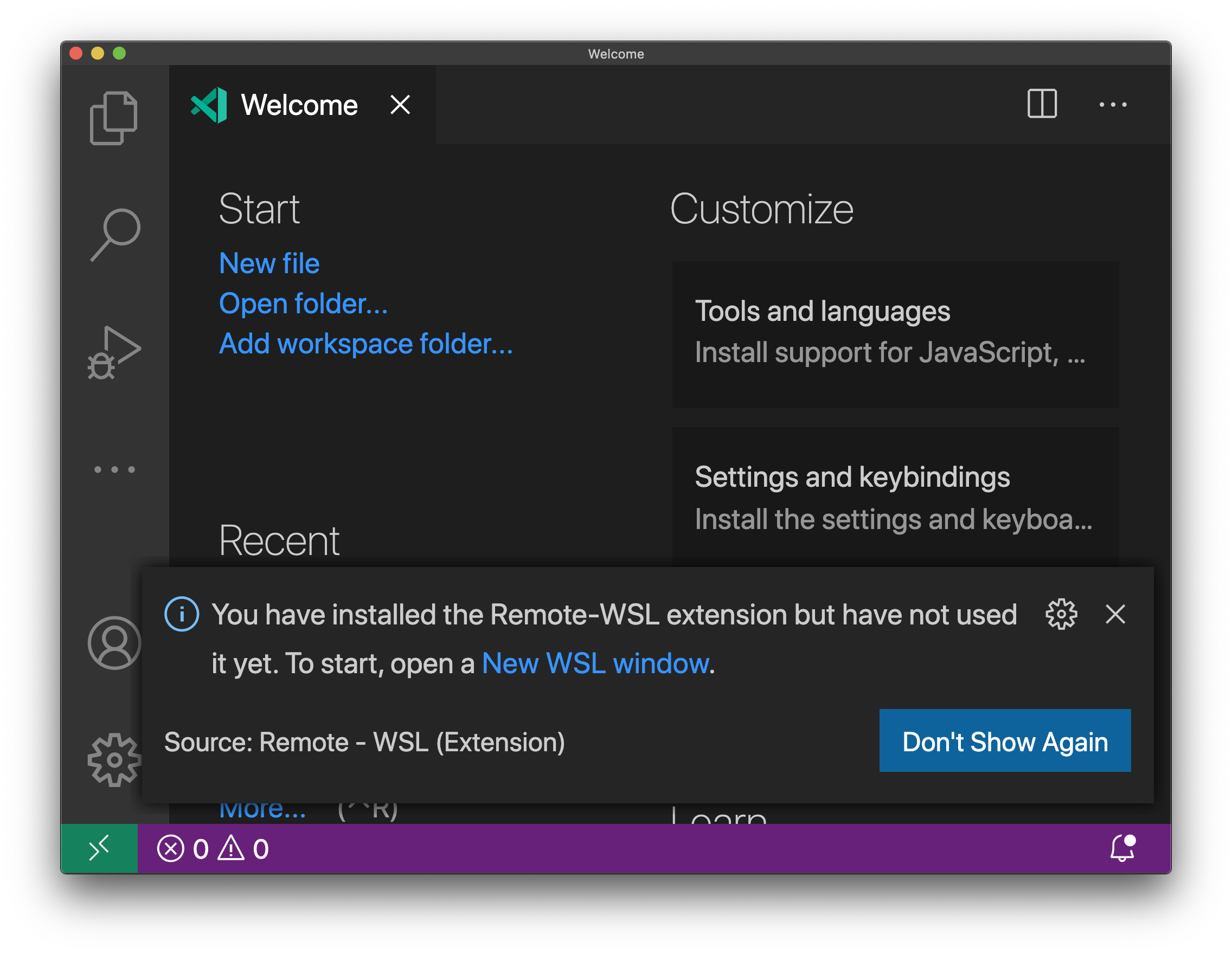
Task: Click Don't Show Again
Action: [x=1005, y=742]
